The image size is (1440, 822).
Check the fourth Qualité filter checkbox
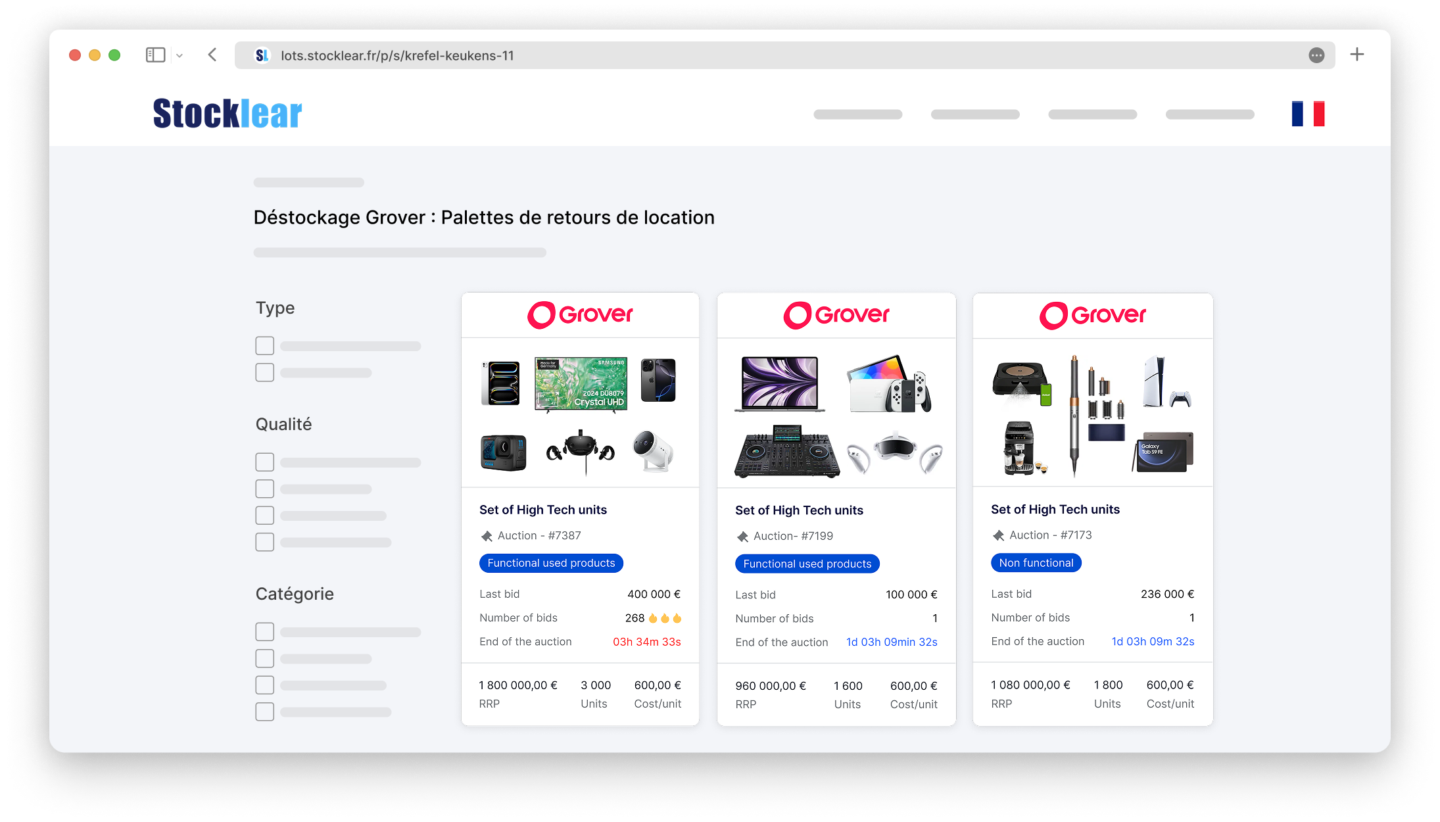tap(264, 542)
